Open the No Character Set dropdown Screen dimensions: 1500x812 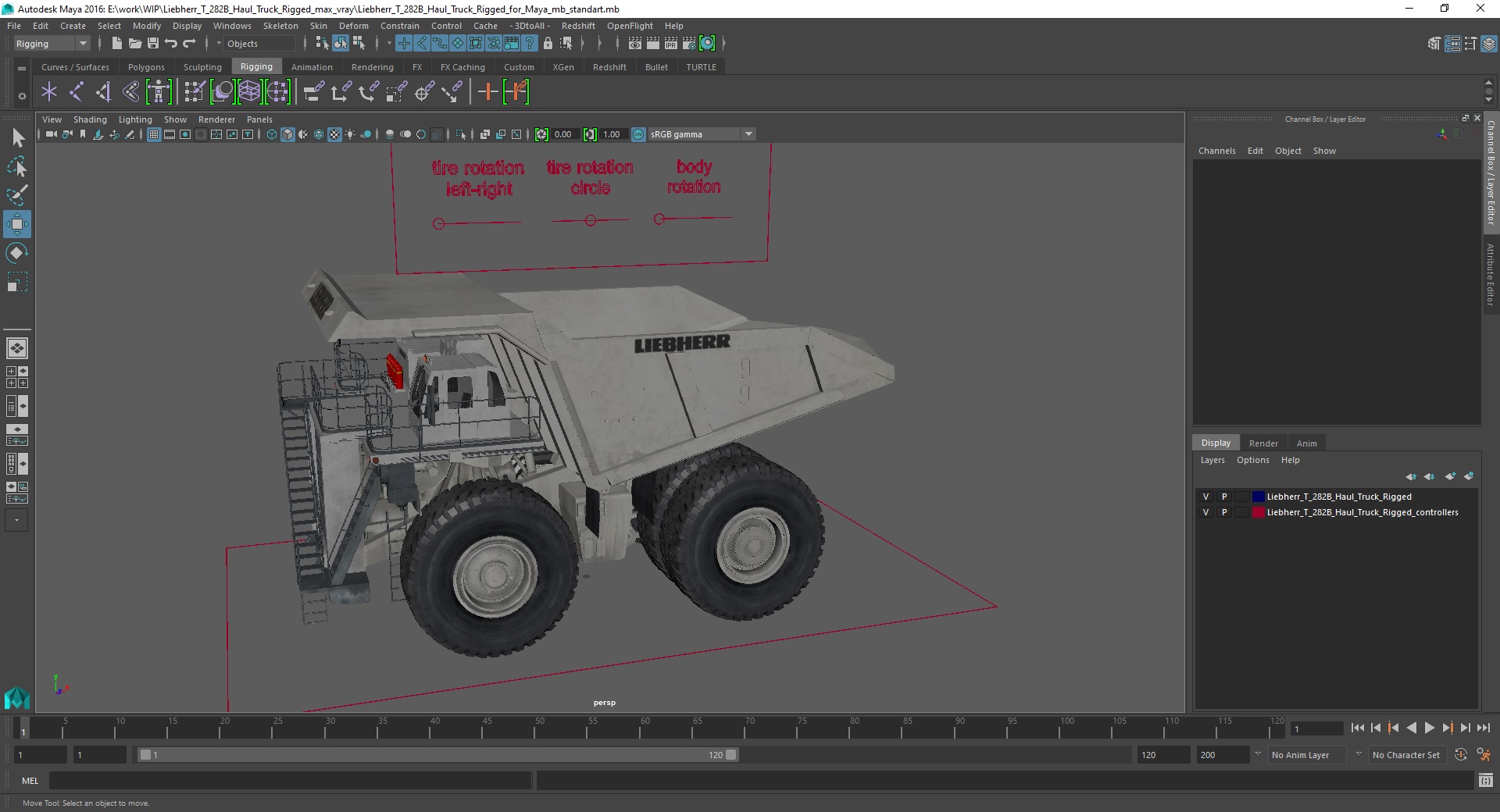[x=1406, y=755]
